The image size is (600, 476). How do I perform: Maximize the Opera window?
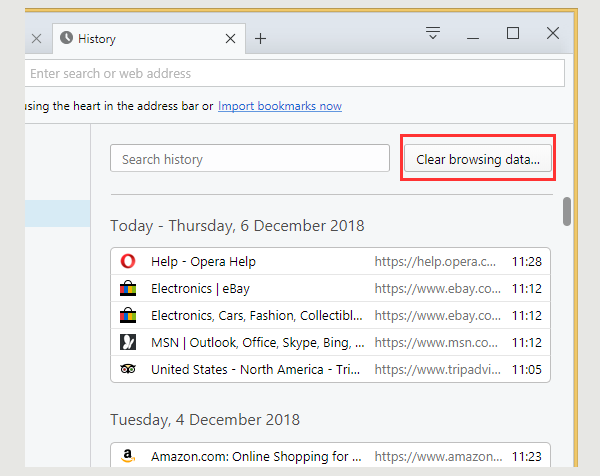(x=513, y=33)
